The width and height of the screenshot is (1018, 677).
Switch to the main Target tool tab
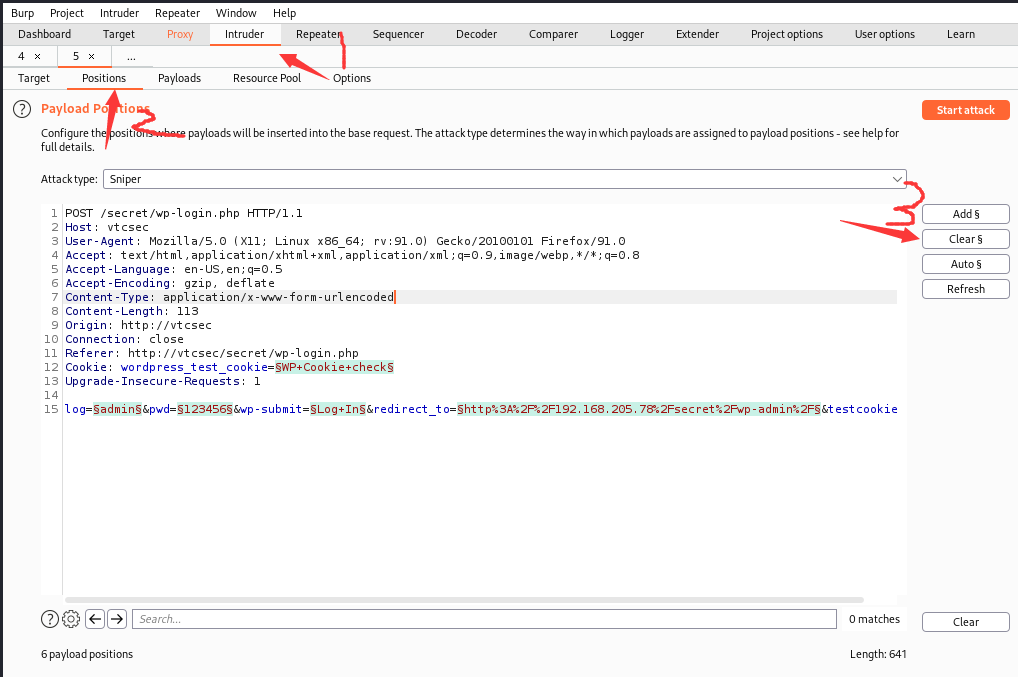click(x=119, y=34)
